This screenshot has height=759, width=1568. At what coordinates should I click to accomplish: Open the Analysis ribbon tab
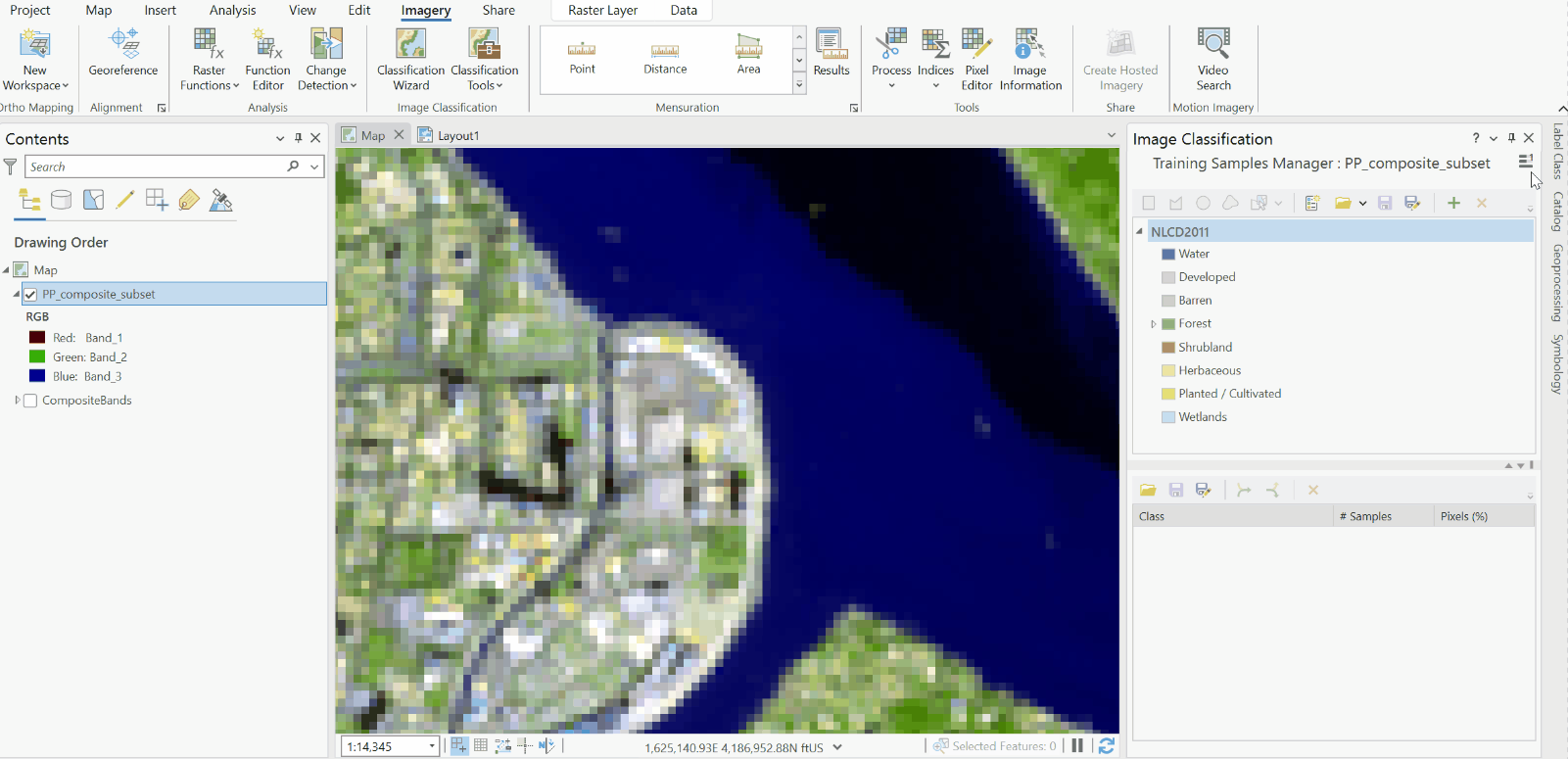coord(232,10)
